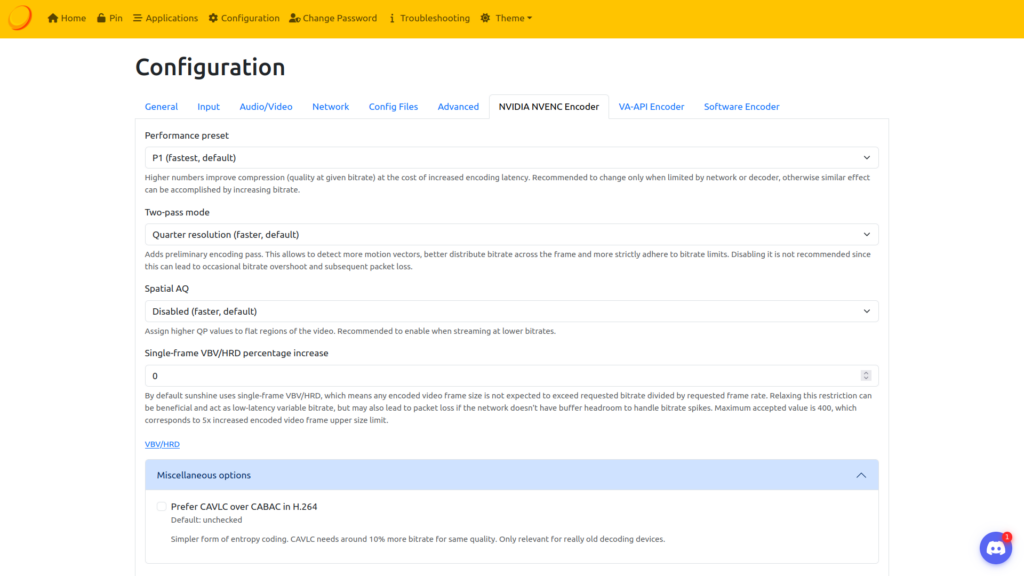The width and height of the screenshot is (1024, 576).
Task: Enable Prefer CAVLC over CABAC checkbox
Action: coord(161,507)
